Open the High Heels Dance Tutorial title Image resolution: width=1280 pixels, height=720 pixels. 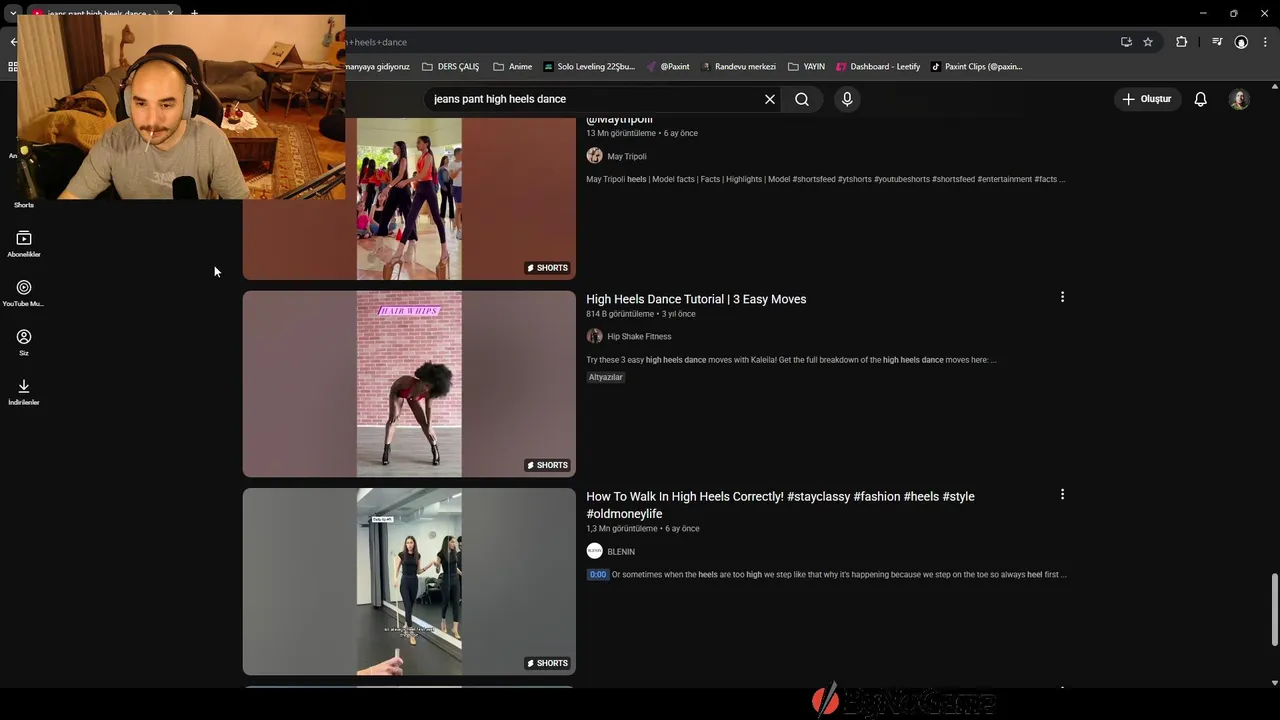[x=696, y=299]
